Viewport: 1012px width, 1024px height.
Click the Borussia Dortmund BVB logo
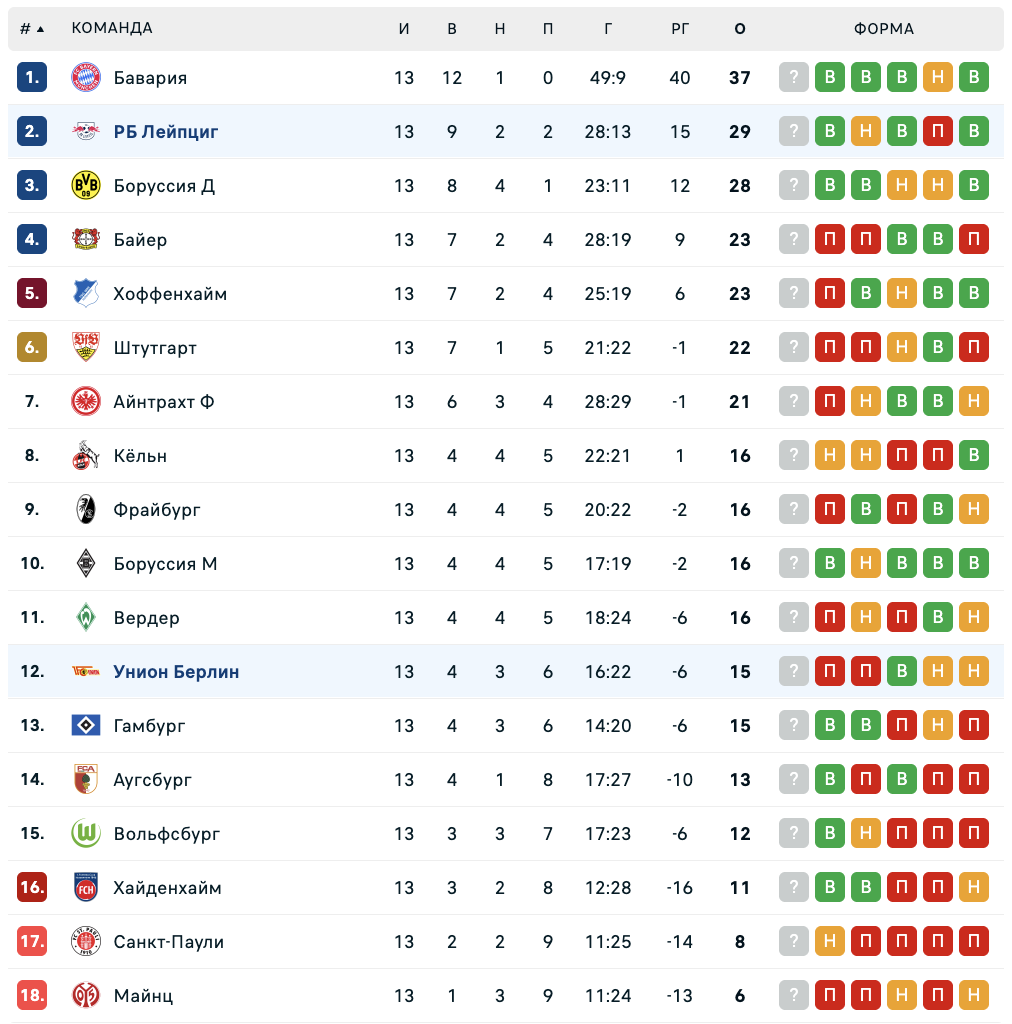[x=86, y=186]
